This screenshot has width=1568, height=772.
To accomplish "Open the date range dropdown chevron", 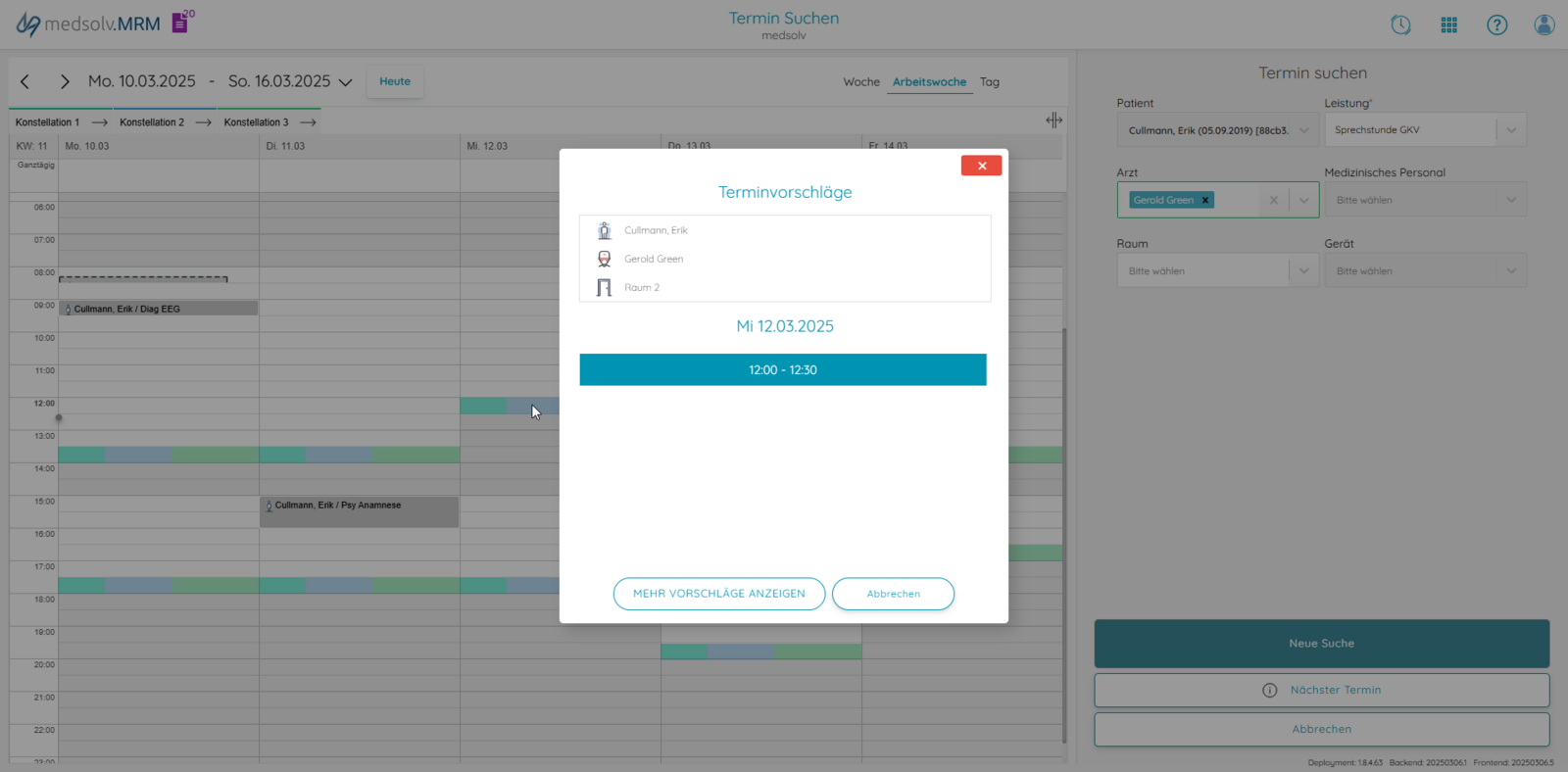I will [x=345, y=82].
